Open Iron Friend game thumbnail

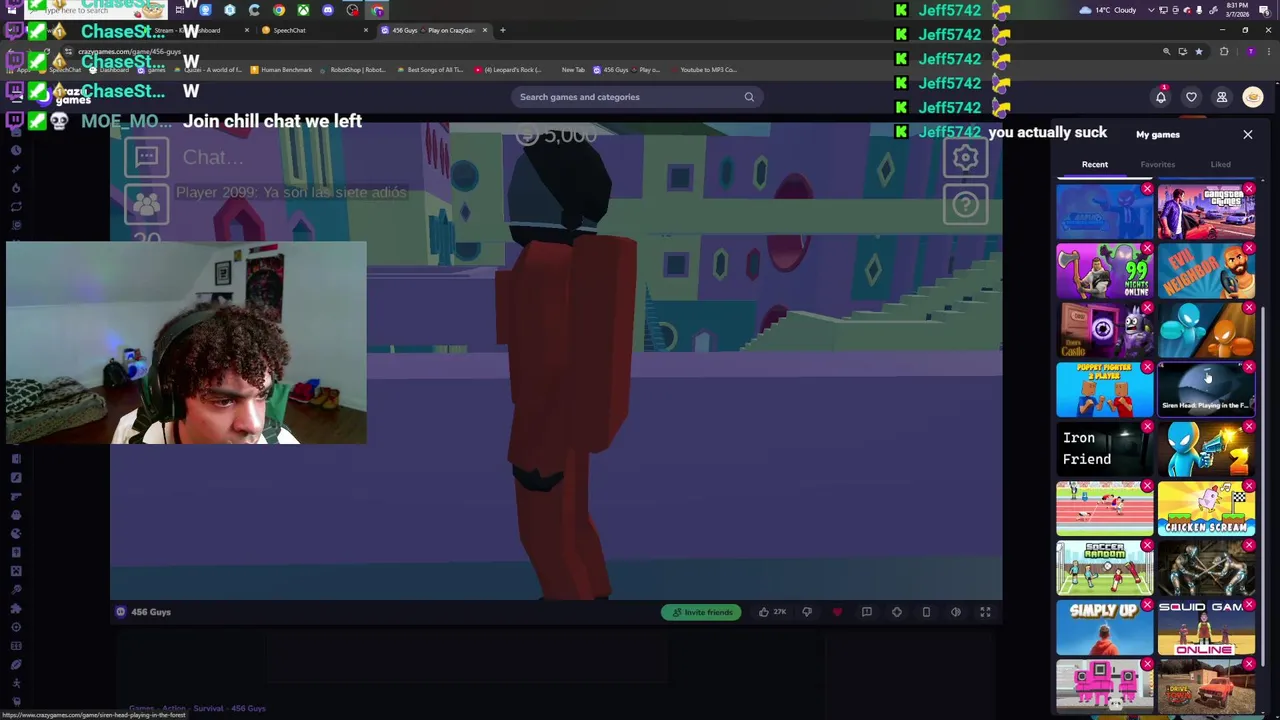[1105, 449]
